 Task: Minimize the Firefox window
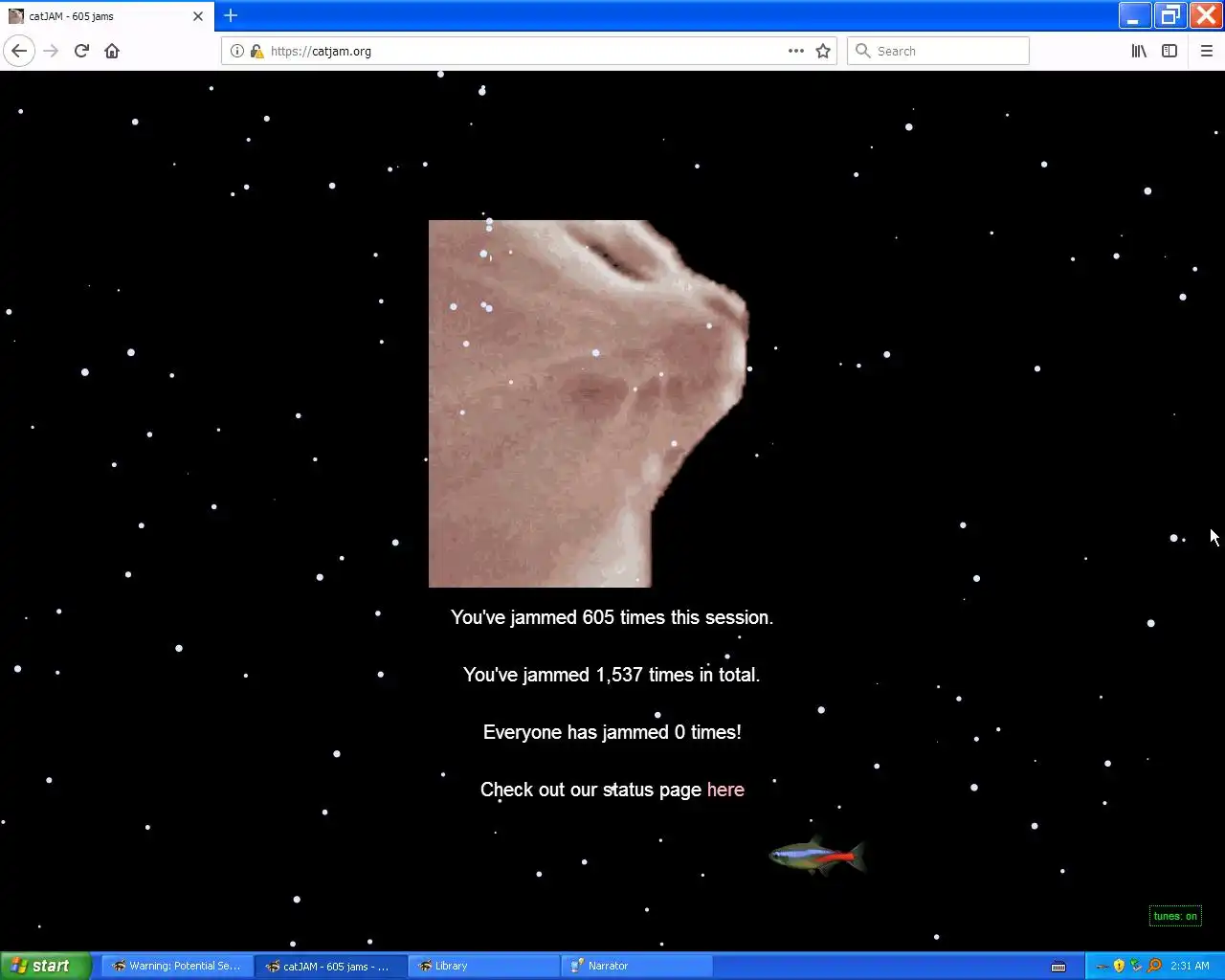[x=1133, y=15]
